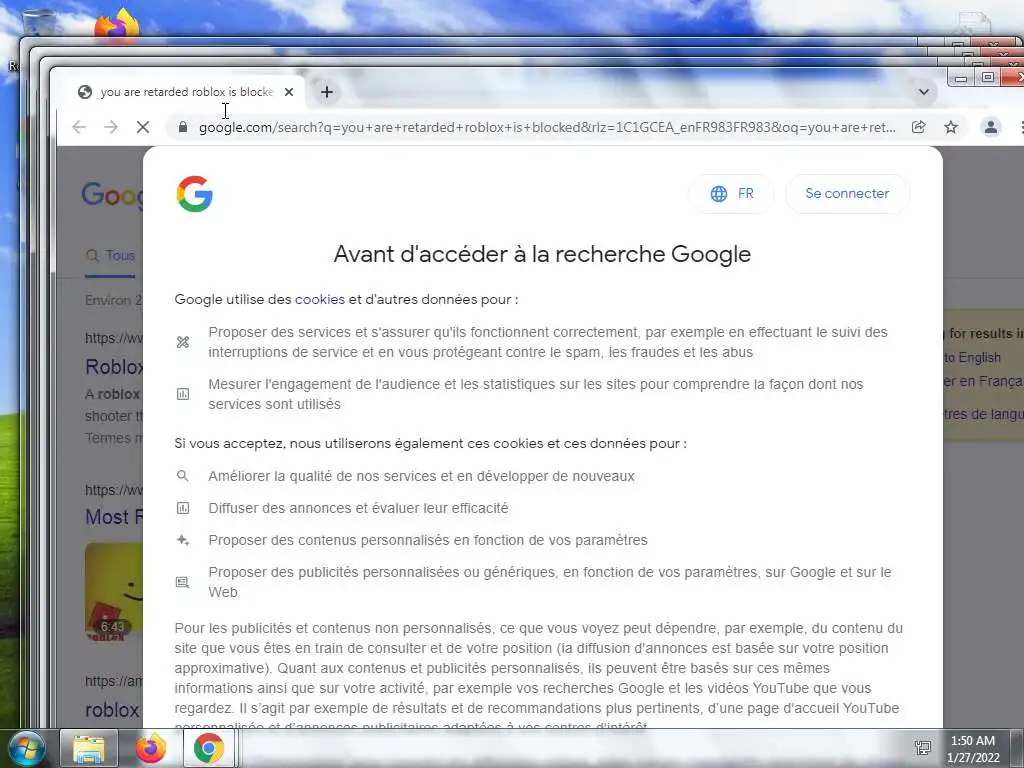The width and height of the screenshot is (1024, 768).
Task: Switch to Chrome in the taskbar
Action: 208,749
